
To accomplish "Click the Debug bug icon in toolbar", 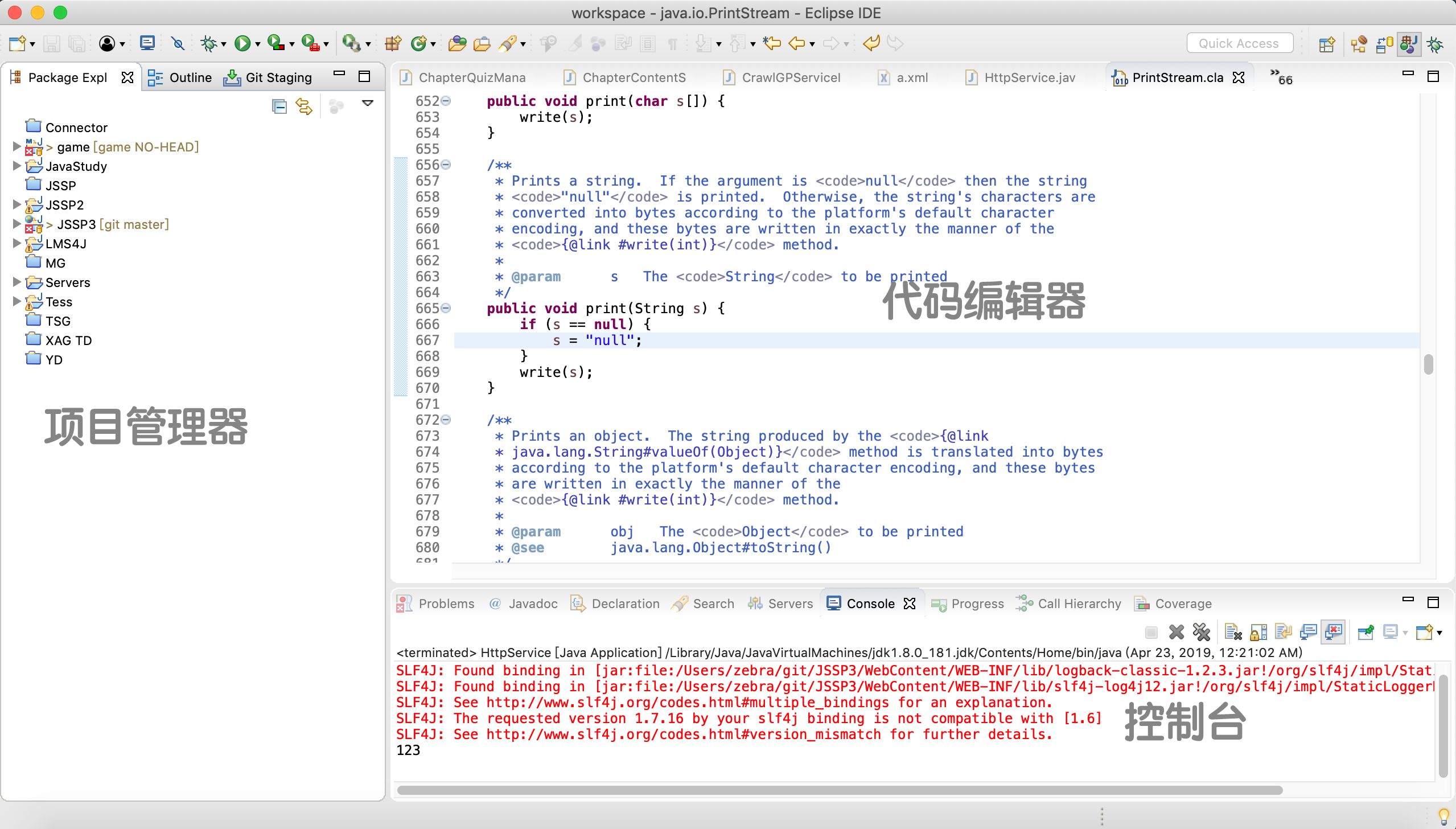I will 209,43.
